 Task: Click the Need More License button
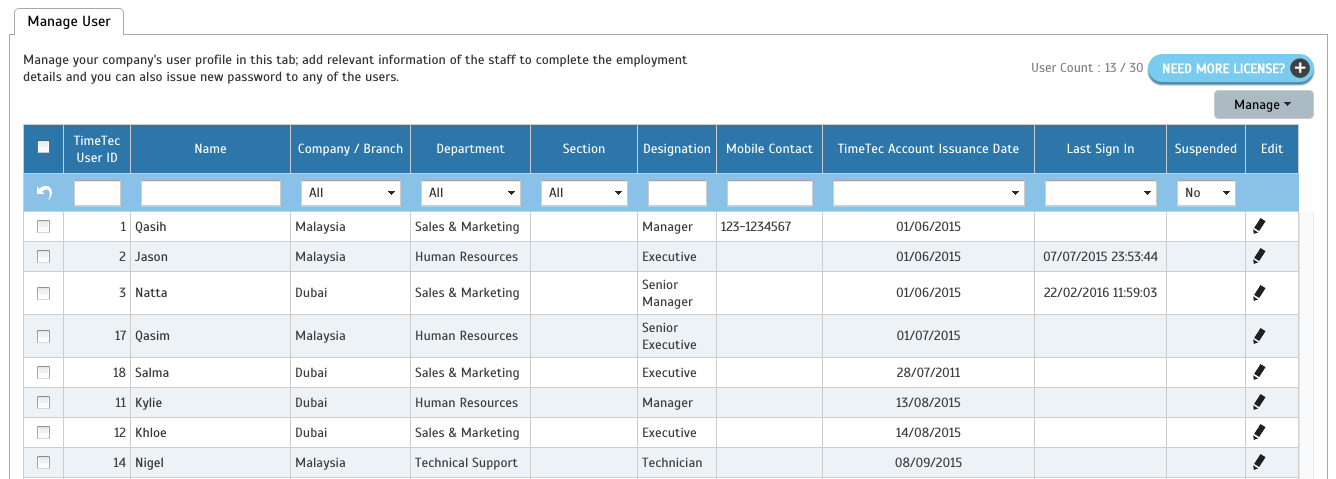1230,69
